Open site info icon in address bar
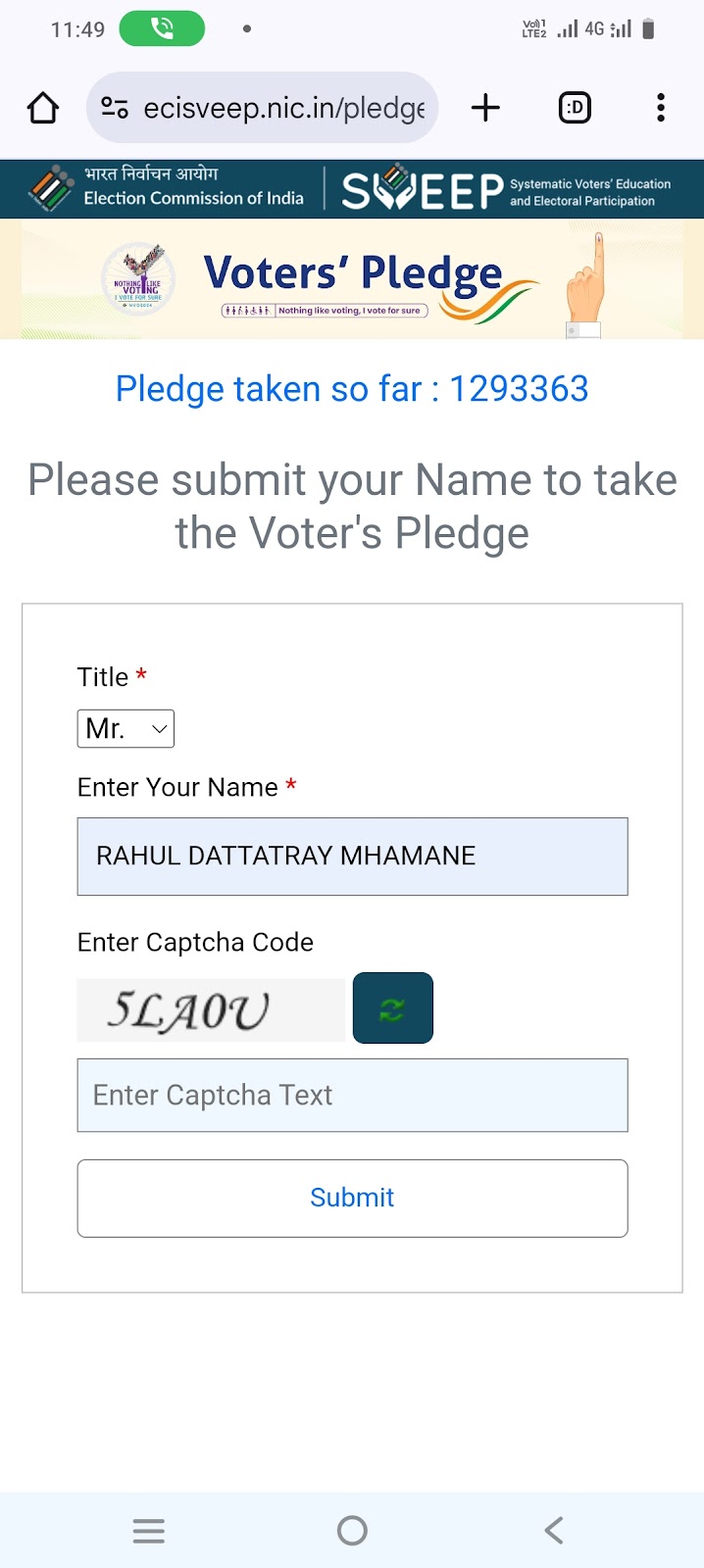 coord(116,108)
